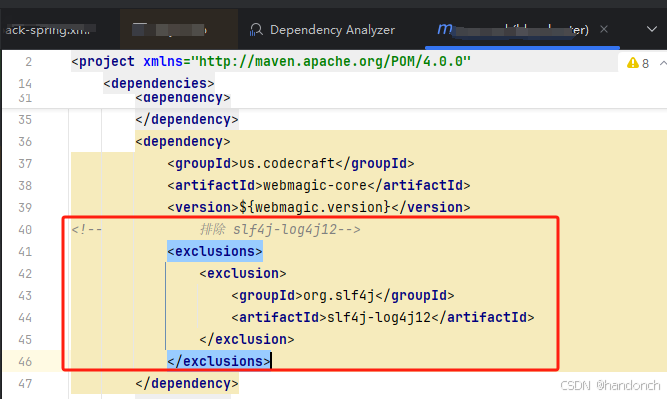This screenshot has width=667, height=399.
Task: Click the opening <exclusions> tag
Action: tap(215, 251)
